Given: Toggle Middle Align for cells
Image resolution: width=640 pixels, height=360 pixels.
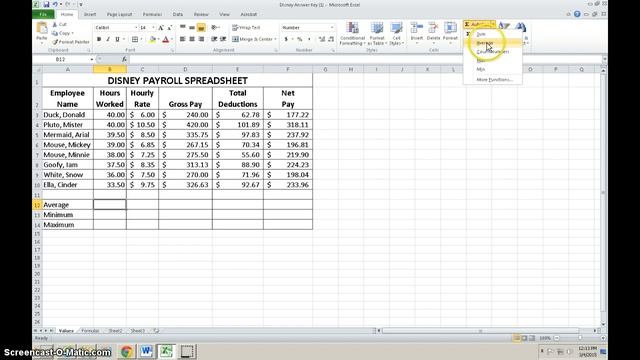Looking at the screenshot, I should tap(192, 27).
